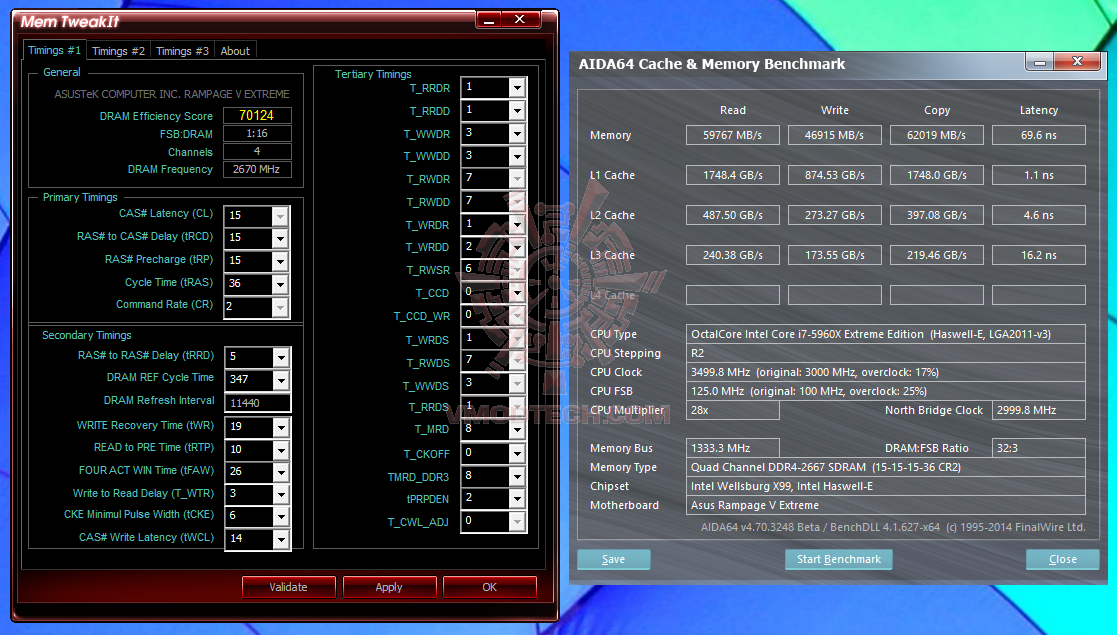Open the Write to Read Delay (T_WTR) dropdown
This screenshot has height=635, width=1117.
(x=281, y=494)
